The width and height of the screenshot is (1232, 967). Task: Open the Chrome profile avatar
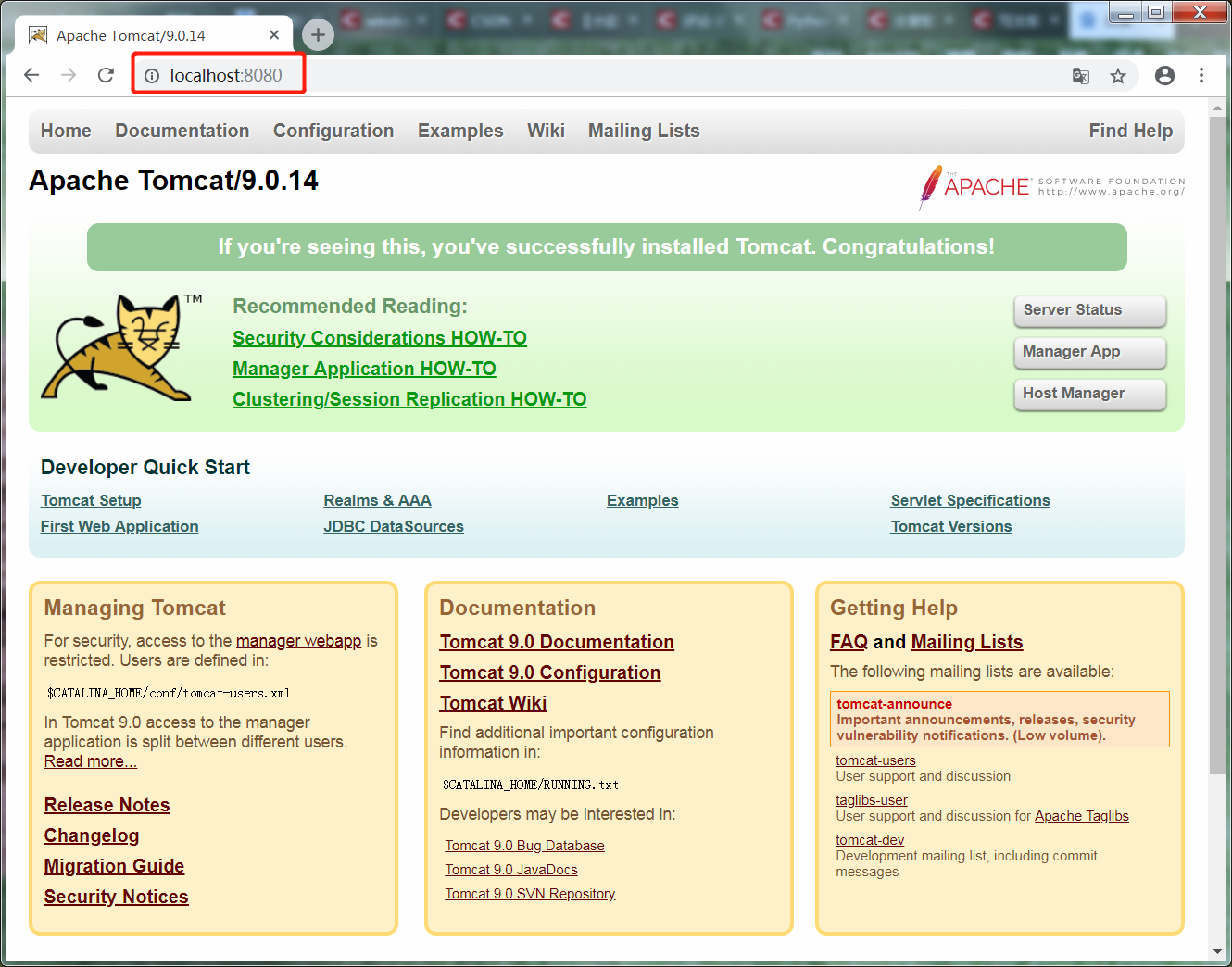(1164, 76)
